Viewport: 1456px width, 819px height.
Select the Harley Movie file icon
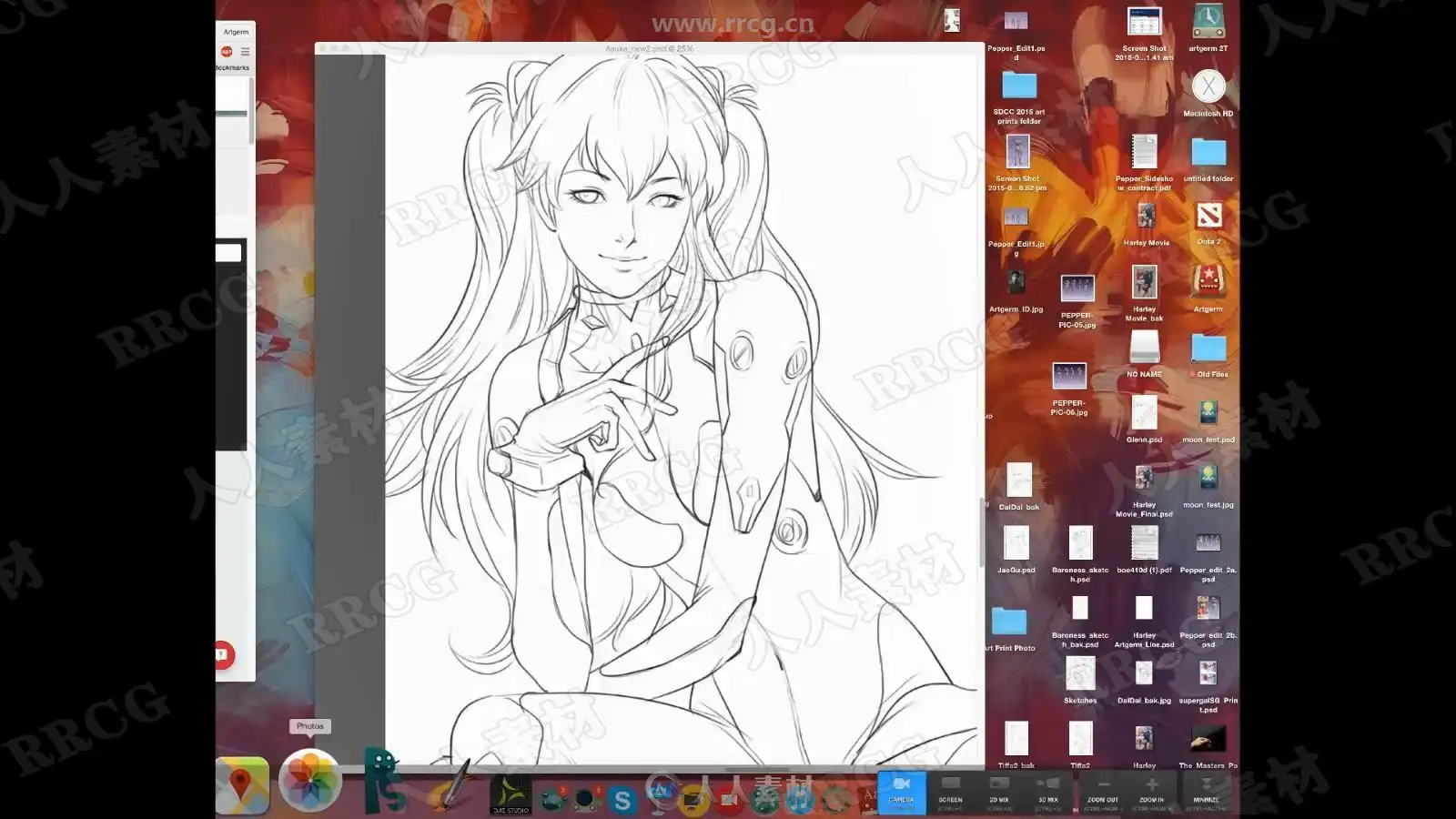[x=1146, y=216]
